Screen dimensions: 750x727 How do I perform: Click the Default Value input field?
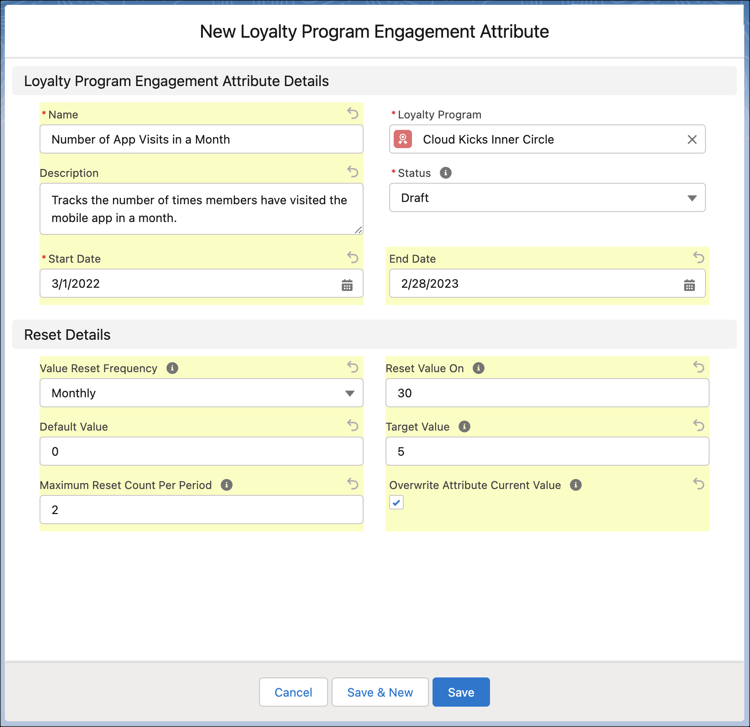click(x=201, y=451)
